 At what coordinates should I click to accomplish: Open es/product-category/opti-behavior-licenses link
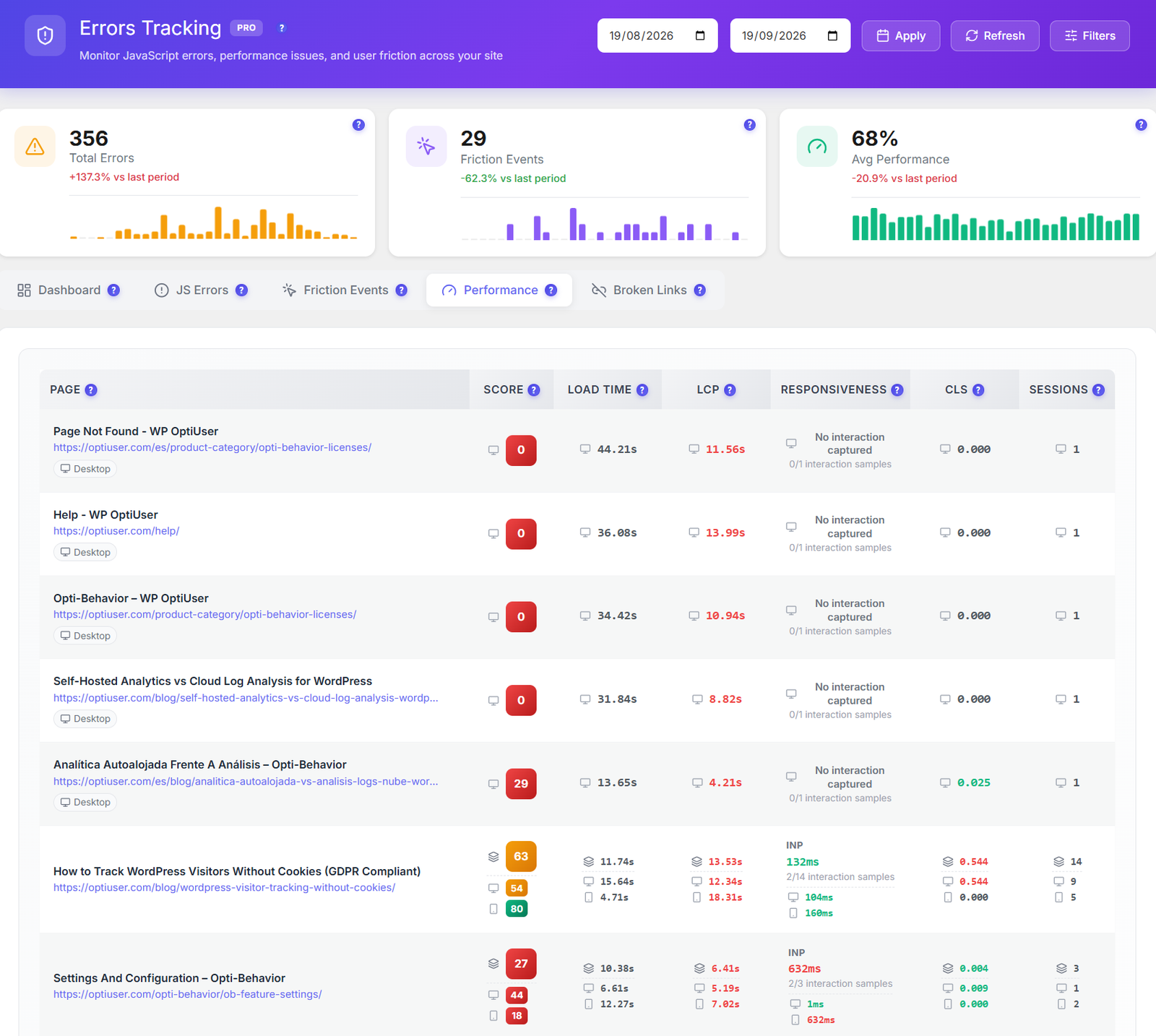[212, 448]
